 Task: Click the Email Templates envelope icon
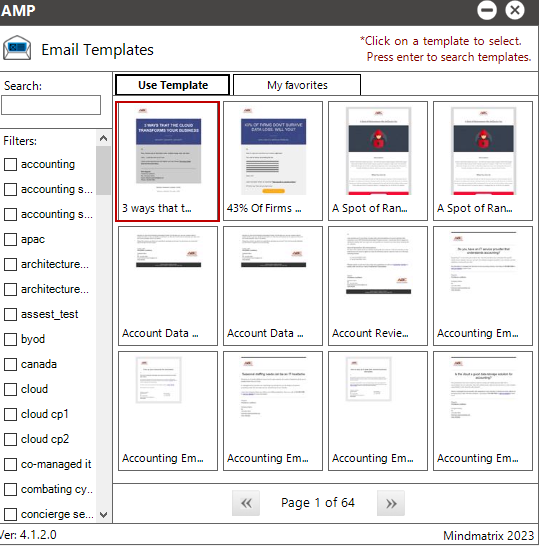pos(17,48)
